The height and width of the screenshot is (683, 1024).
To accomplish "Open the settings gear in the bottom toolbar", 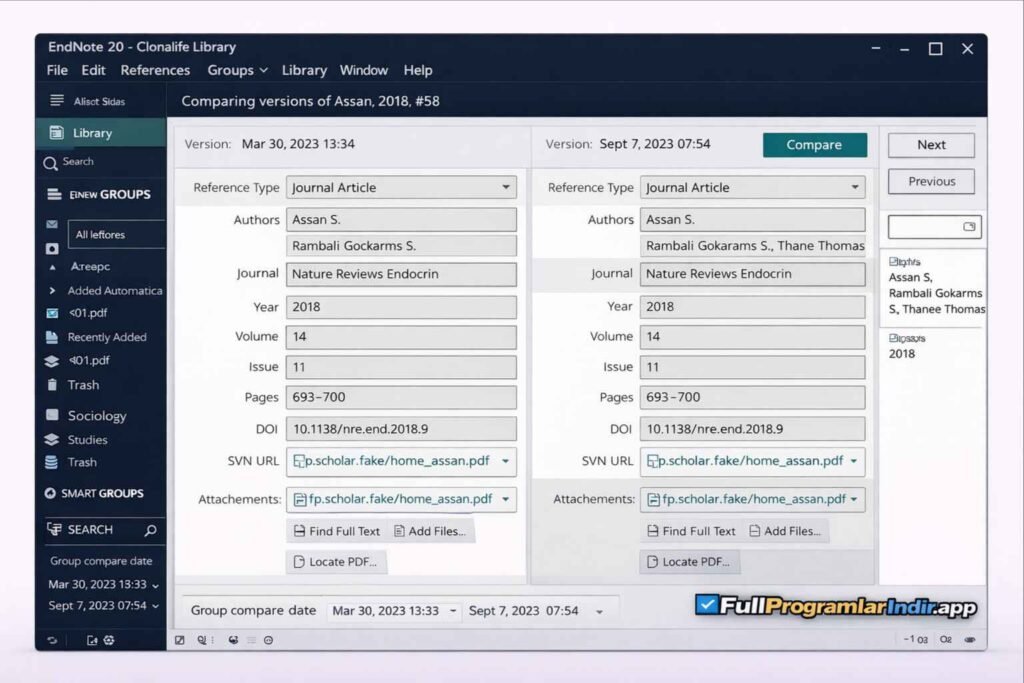I will [110, 640].
